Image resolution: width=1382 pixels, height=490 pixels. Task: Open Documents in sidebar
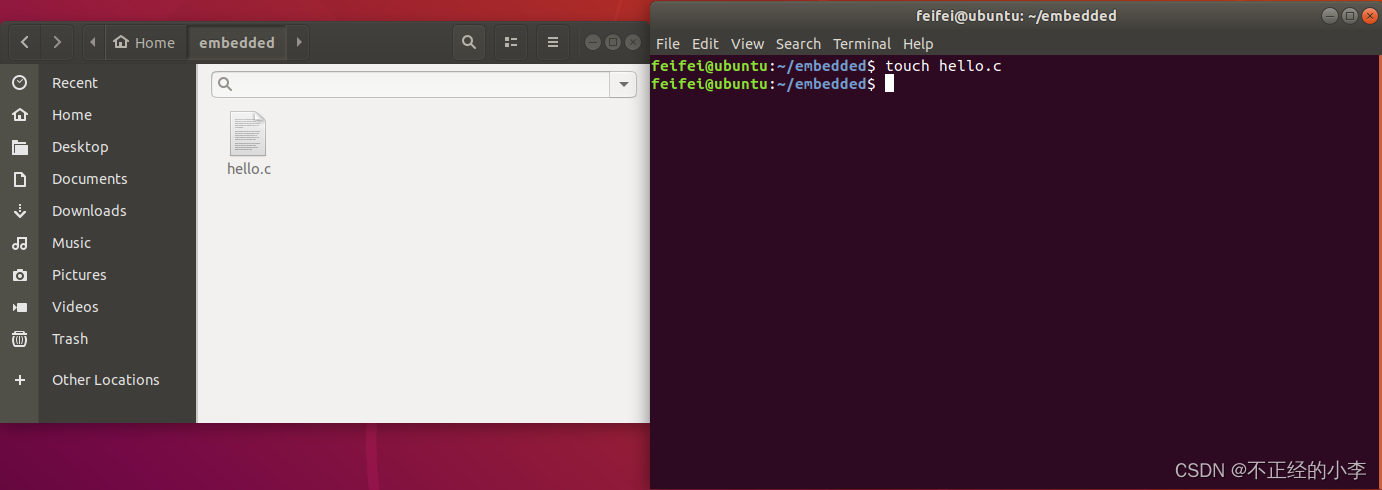(90, 179)
